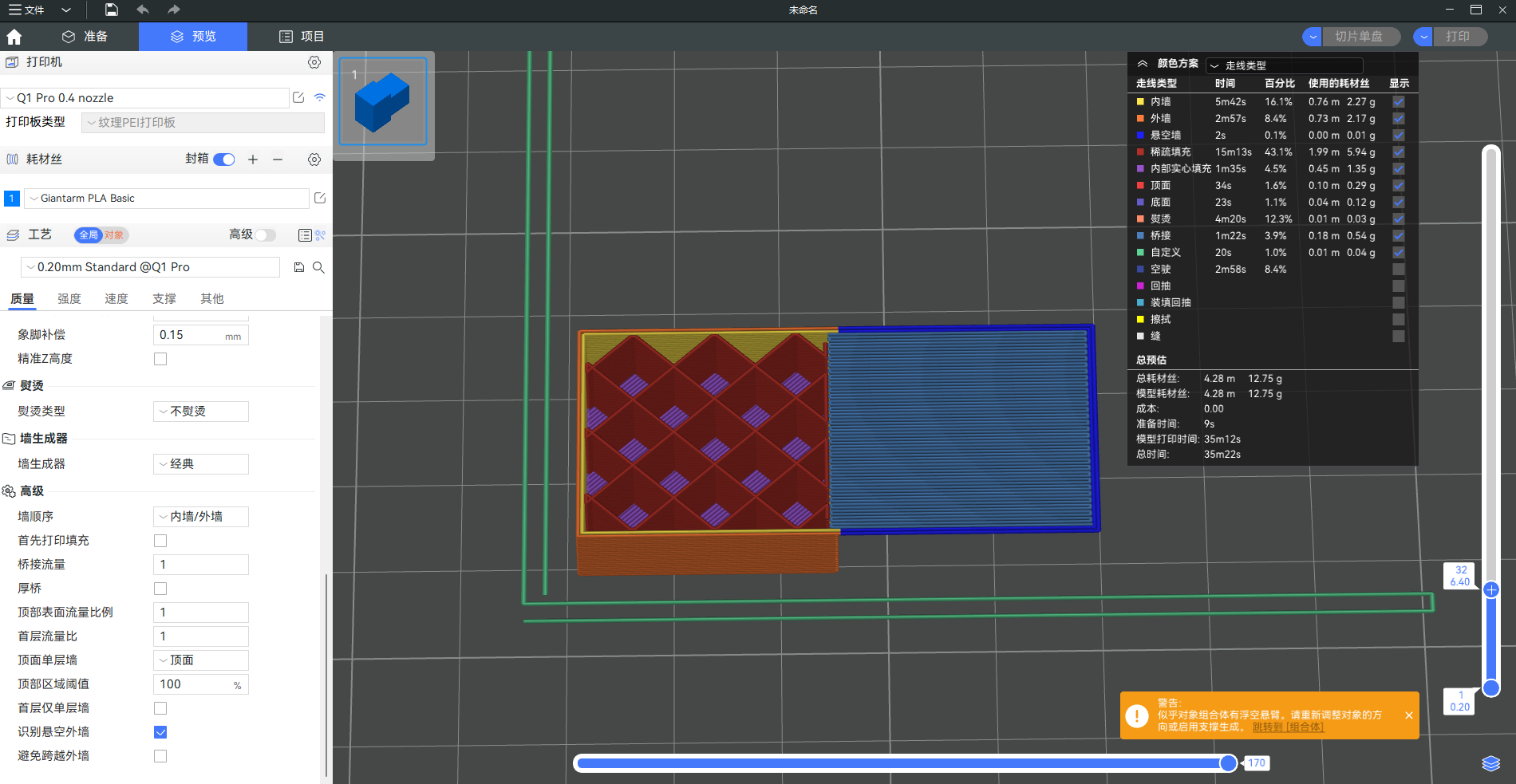Image resolution: width=1516 pixels, height=784 pixels.
Task: Open the 支撑 settings tab
Action: pos(164,298)
